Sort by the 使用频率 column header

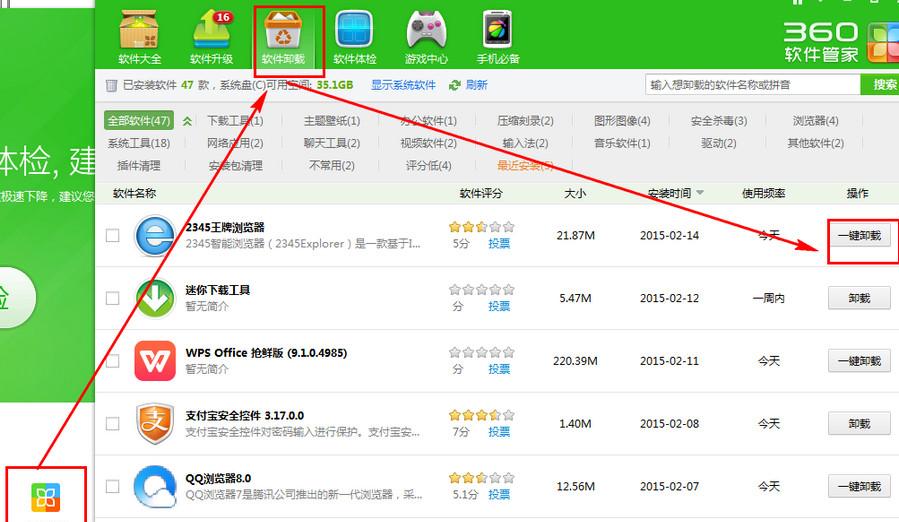point(763,193)
